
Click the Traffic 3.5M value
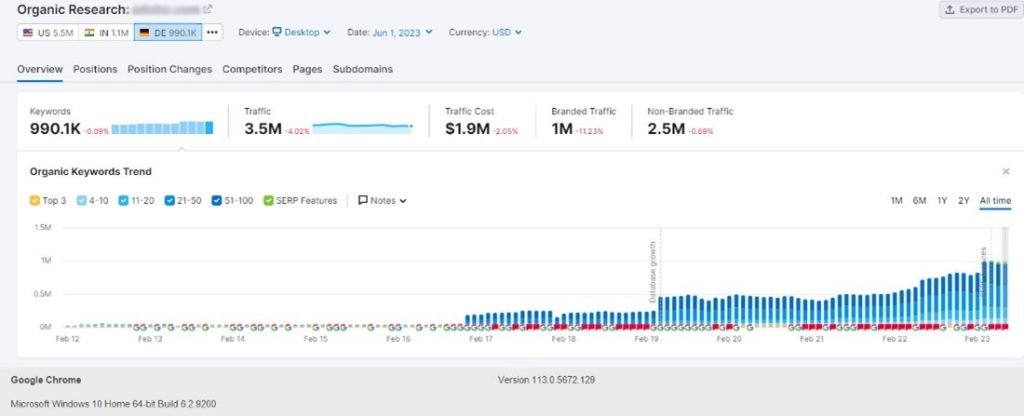coord(263,129)
